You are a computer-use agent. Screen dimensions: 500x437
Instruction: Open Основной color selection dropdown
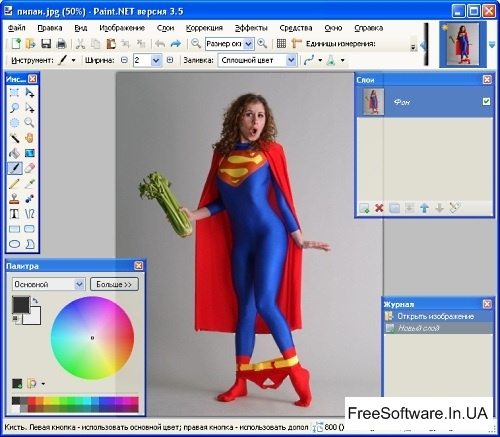[x=49, y=284]
